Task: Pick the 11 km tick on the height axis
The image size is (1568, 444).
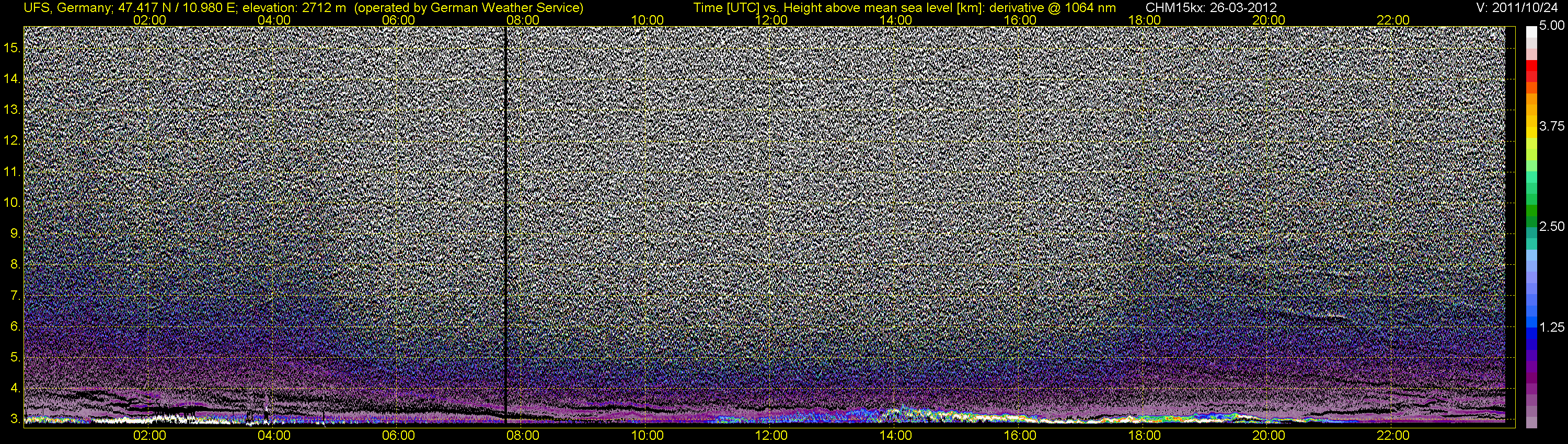Action: 12,171
